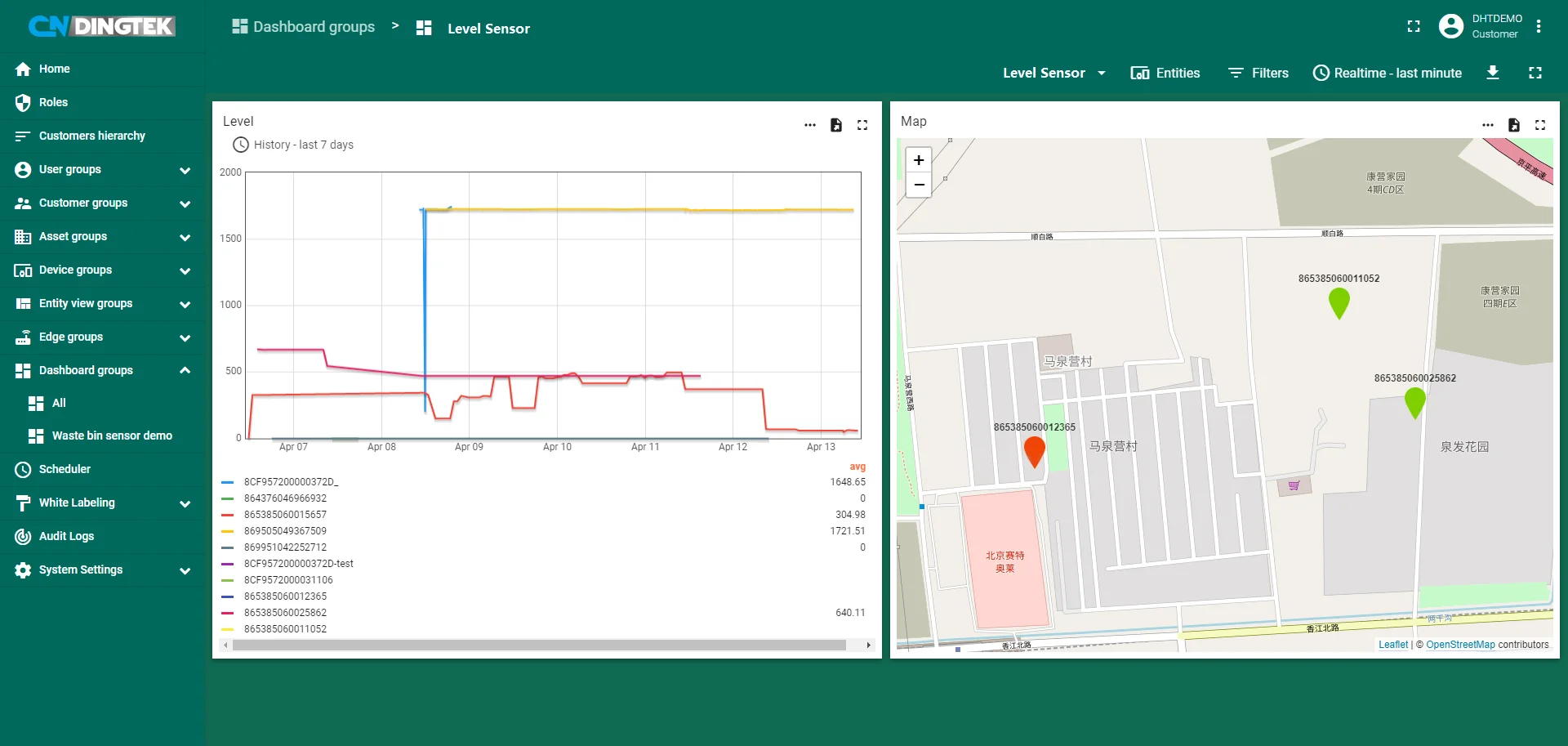The height and width of the screenshot is (746, 1568).
Task: Click the legend horizontal scrollbar
Action: (x=539, y=645)
